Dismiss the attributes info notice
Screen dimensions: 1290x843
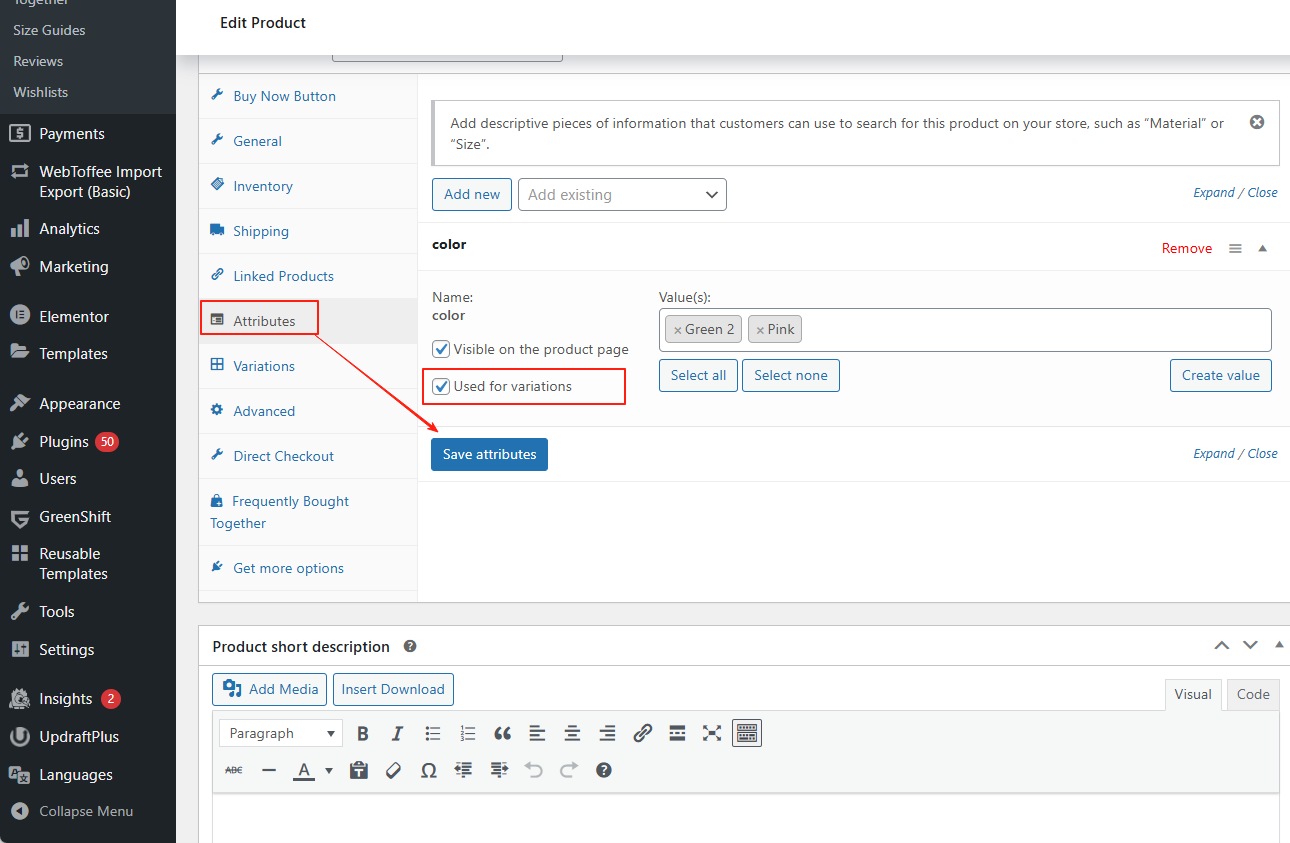1257,122
